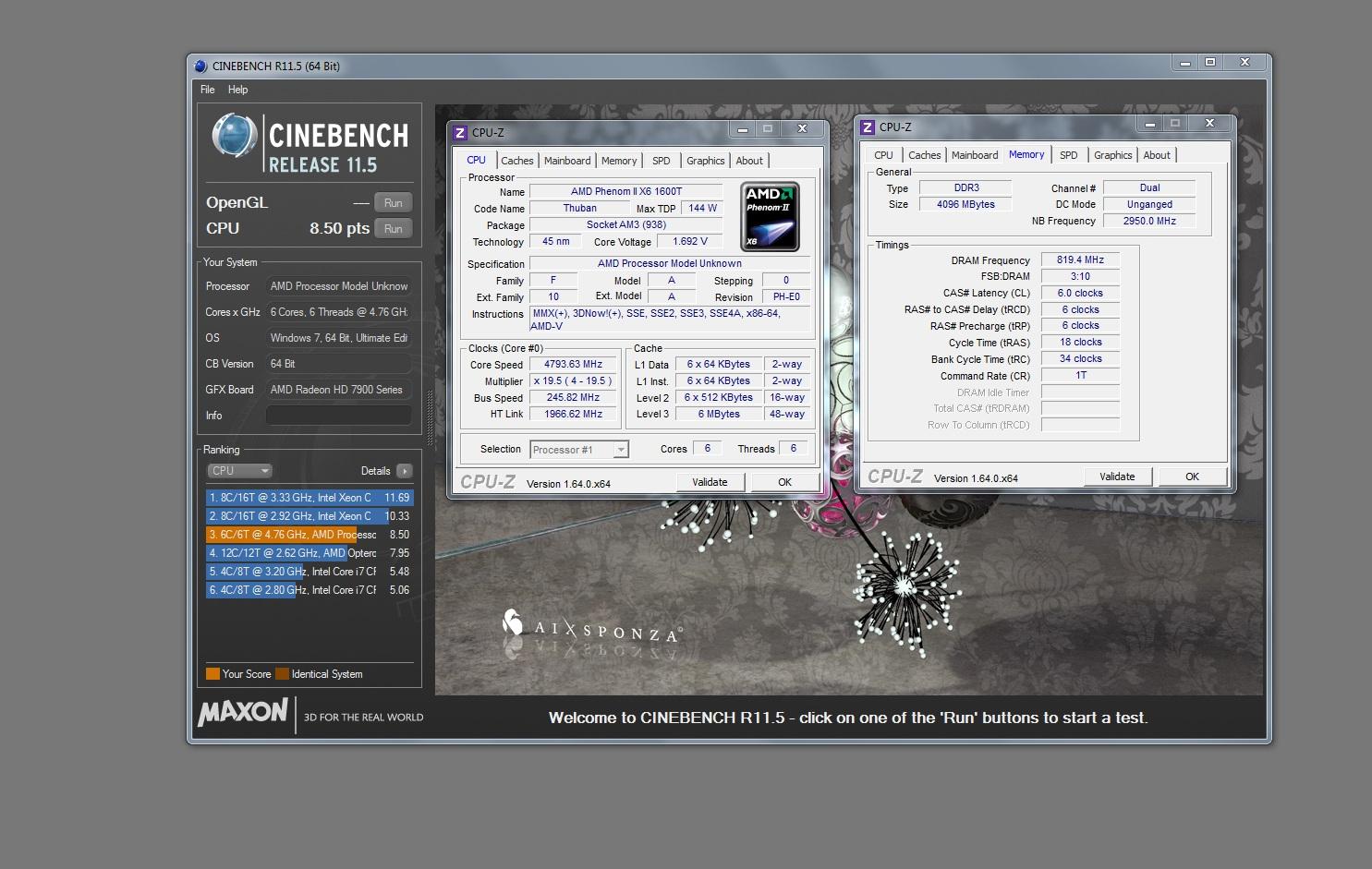Switch to About tab in right CPU-Z window

(x=1157, y=155)
